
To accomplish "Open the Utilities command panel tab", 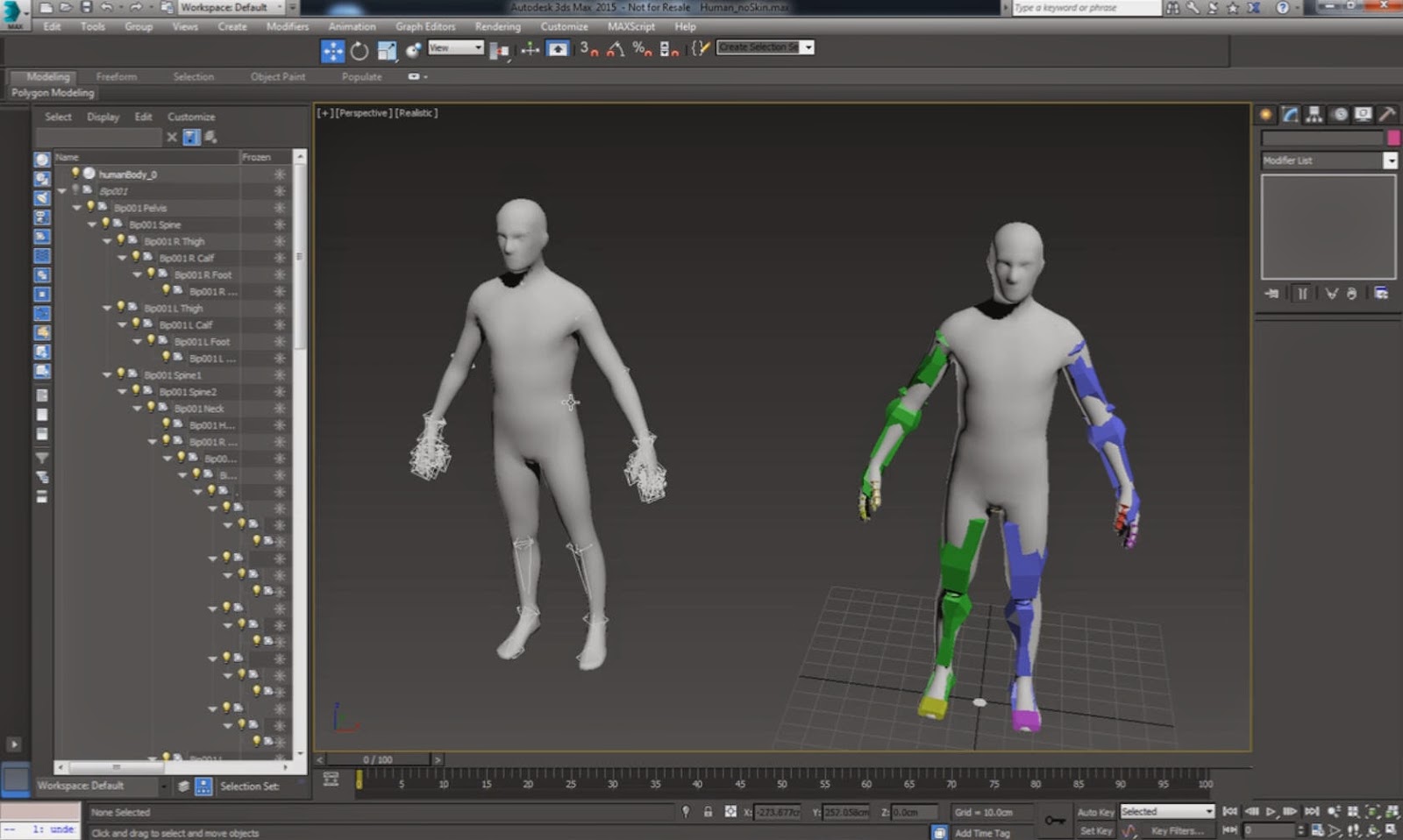I will [x=1387, y=115].
